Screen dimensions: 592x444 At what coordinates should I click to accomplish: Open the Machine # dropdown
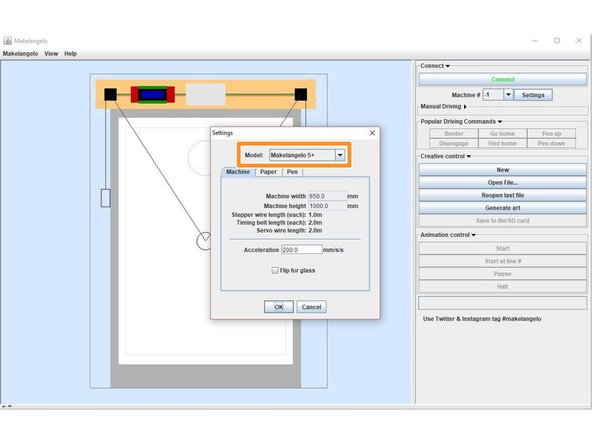tap(508, 95)
